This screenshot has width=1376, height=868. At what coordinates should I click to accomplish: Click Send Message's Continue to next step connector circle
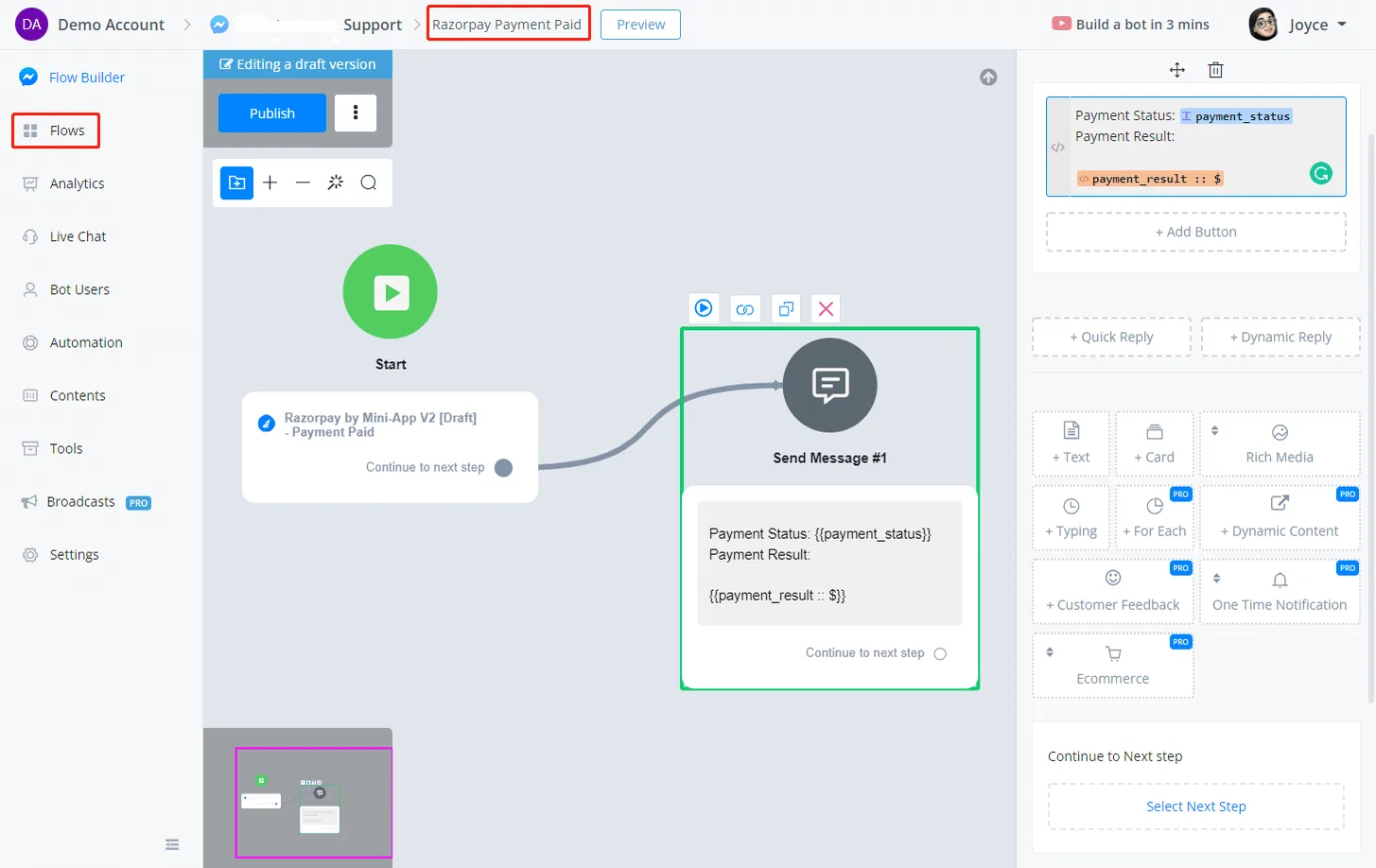point(940,653)
